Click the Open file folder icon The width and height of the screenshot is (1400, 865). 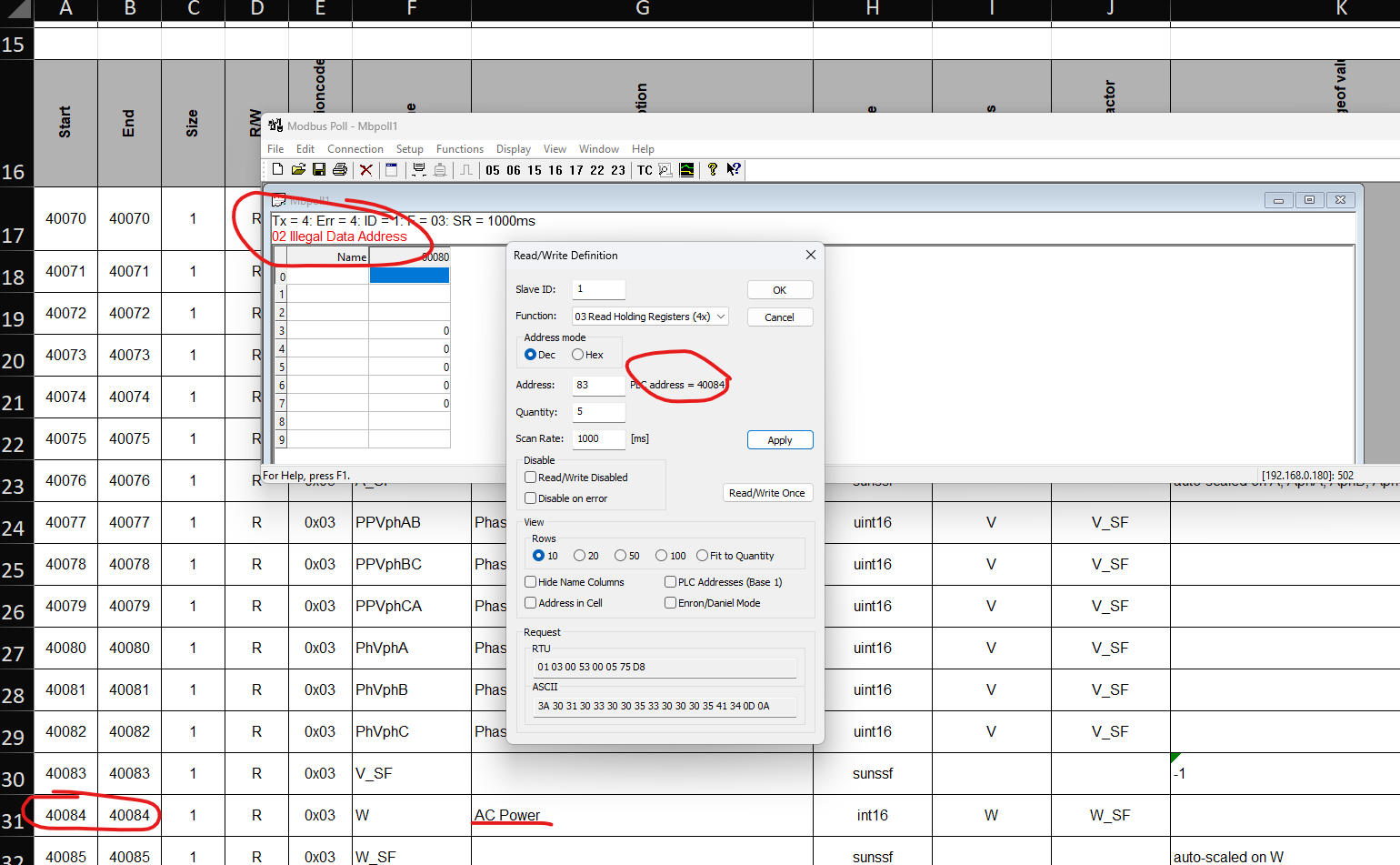click(x=298, y=169)
